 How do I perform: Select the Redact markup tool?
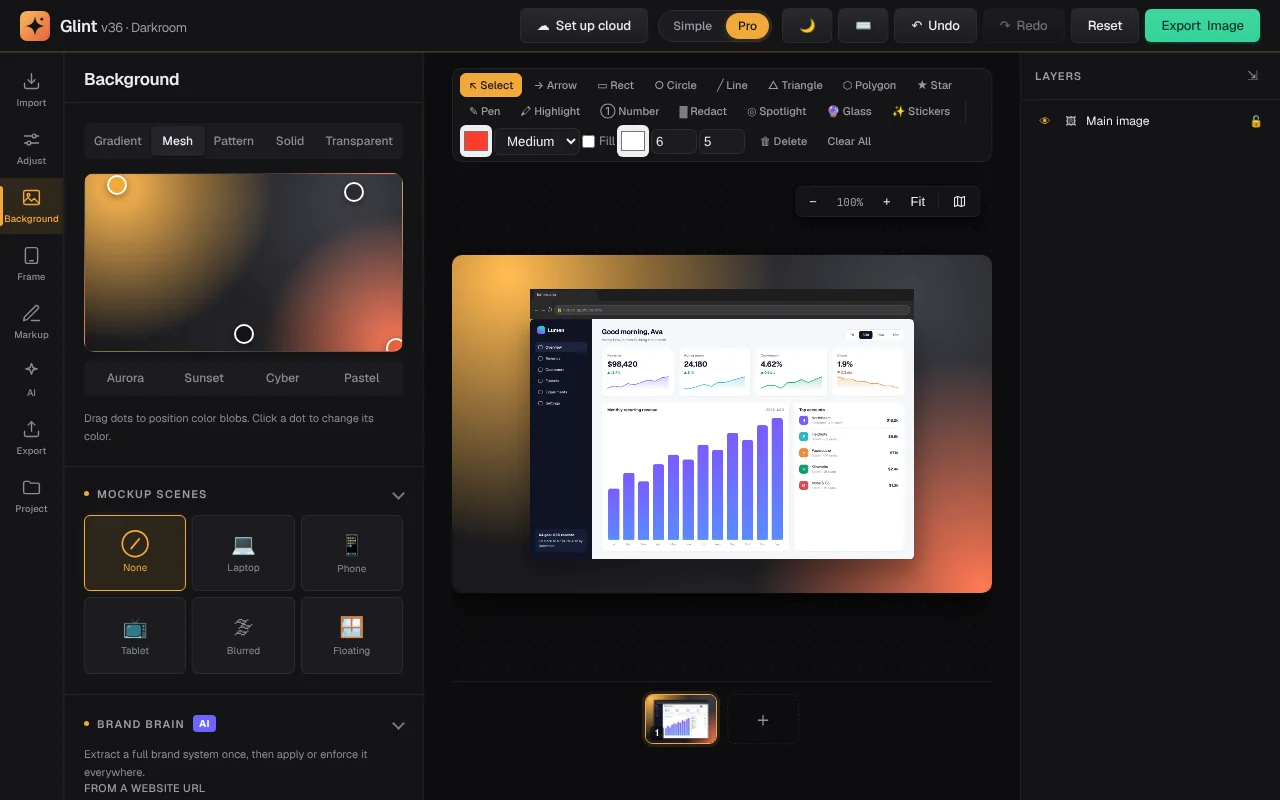click(x=703, y=111)
